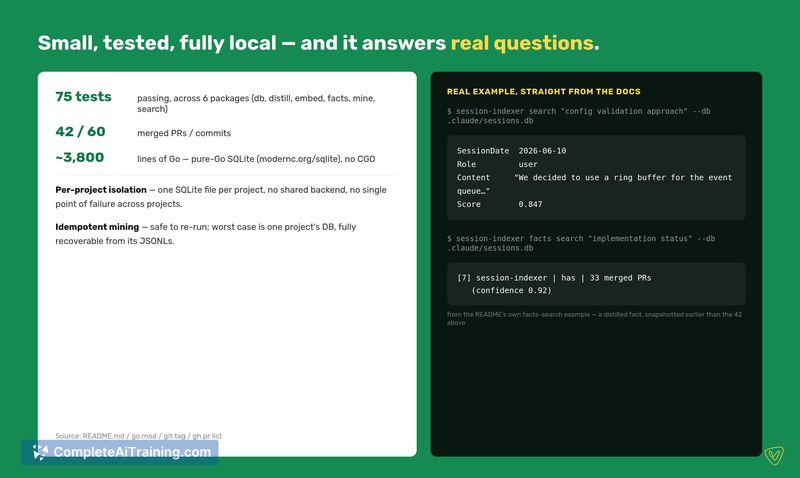Click the 'session-indexer search "config validation approach"' command

pos(579,116)
